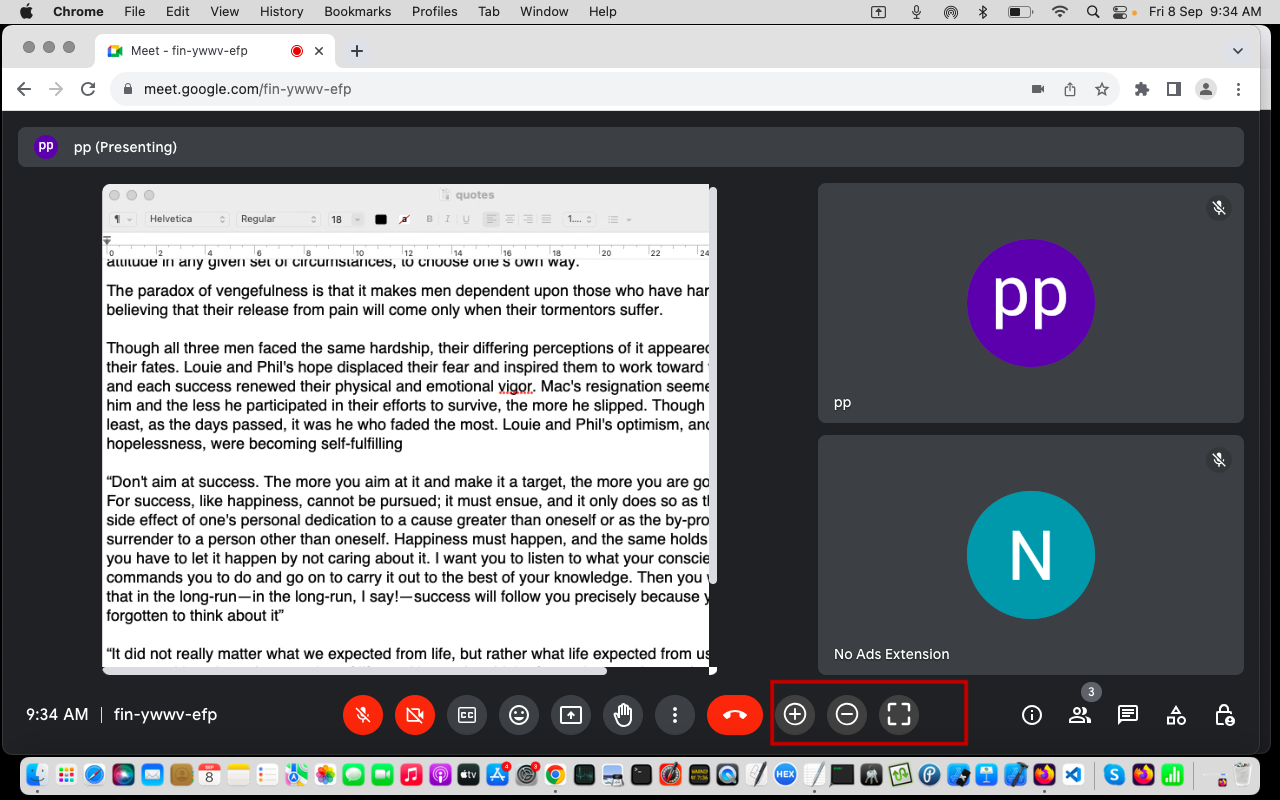
Task: Show the participants list
Action: (x=1080, y=714)
